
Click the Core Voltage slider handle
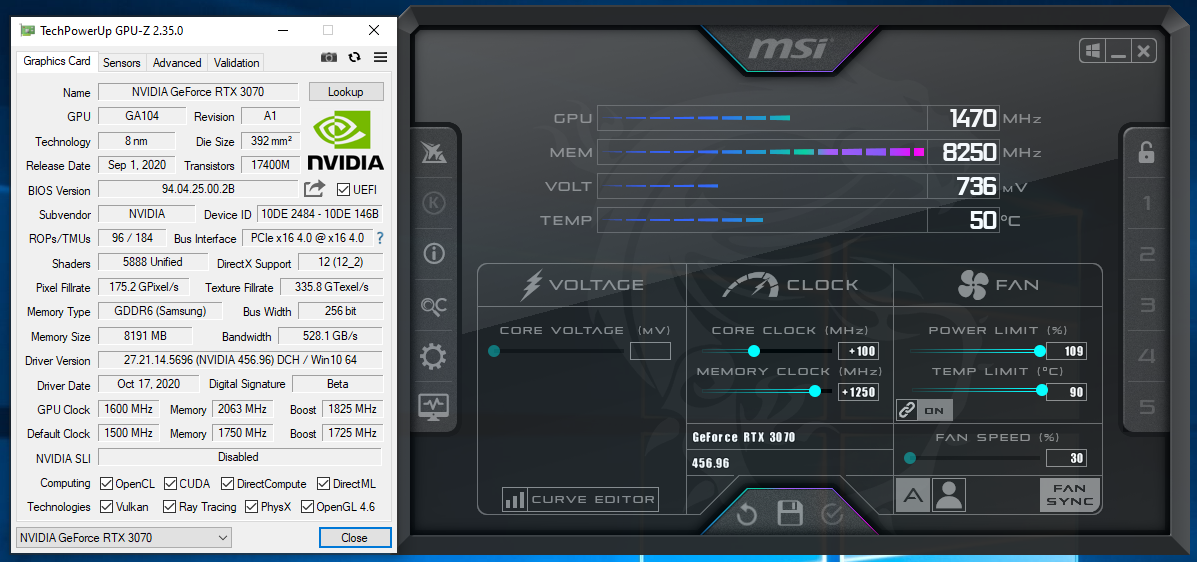click(494, 350)
